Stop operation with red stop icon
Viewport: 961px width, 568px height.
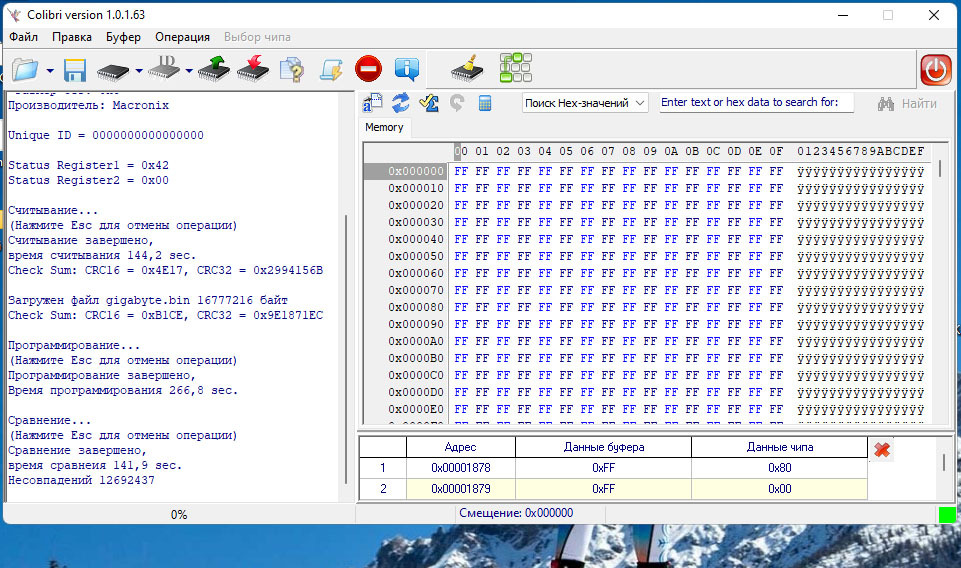[368, 69]
